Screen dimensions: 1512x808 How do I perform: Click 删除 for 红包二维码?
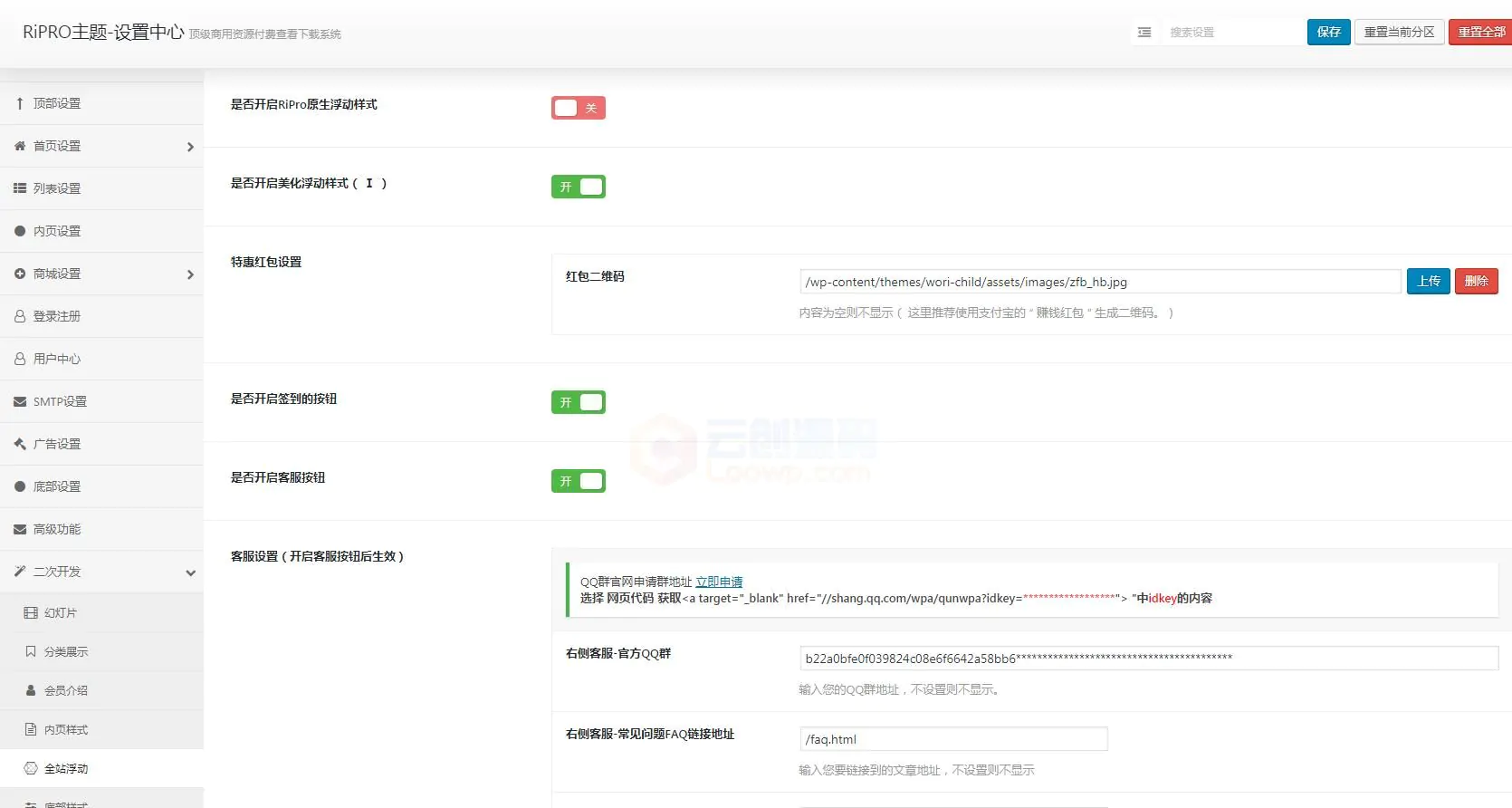[1477, 281]
